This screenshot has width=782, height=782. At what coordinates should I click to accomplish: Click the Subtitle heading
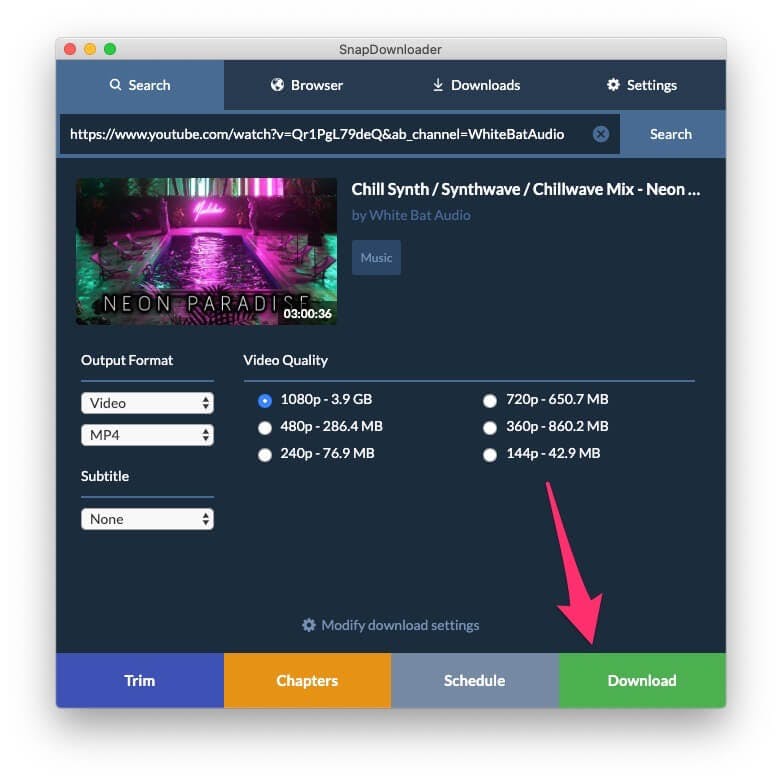click(105, 476)
